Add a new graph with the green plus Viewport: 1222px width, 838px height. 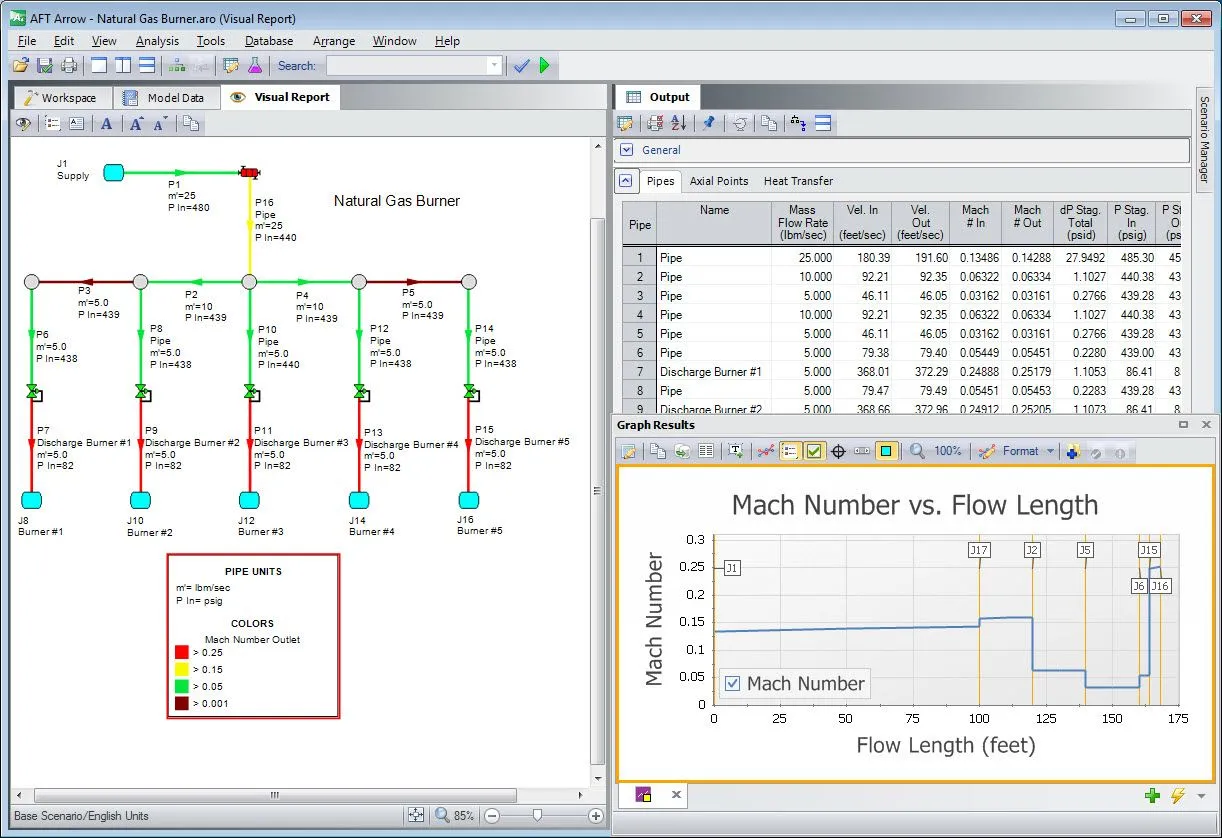click(1152, 795)
